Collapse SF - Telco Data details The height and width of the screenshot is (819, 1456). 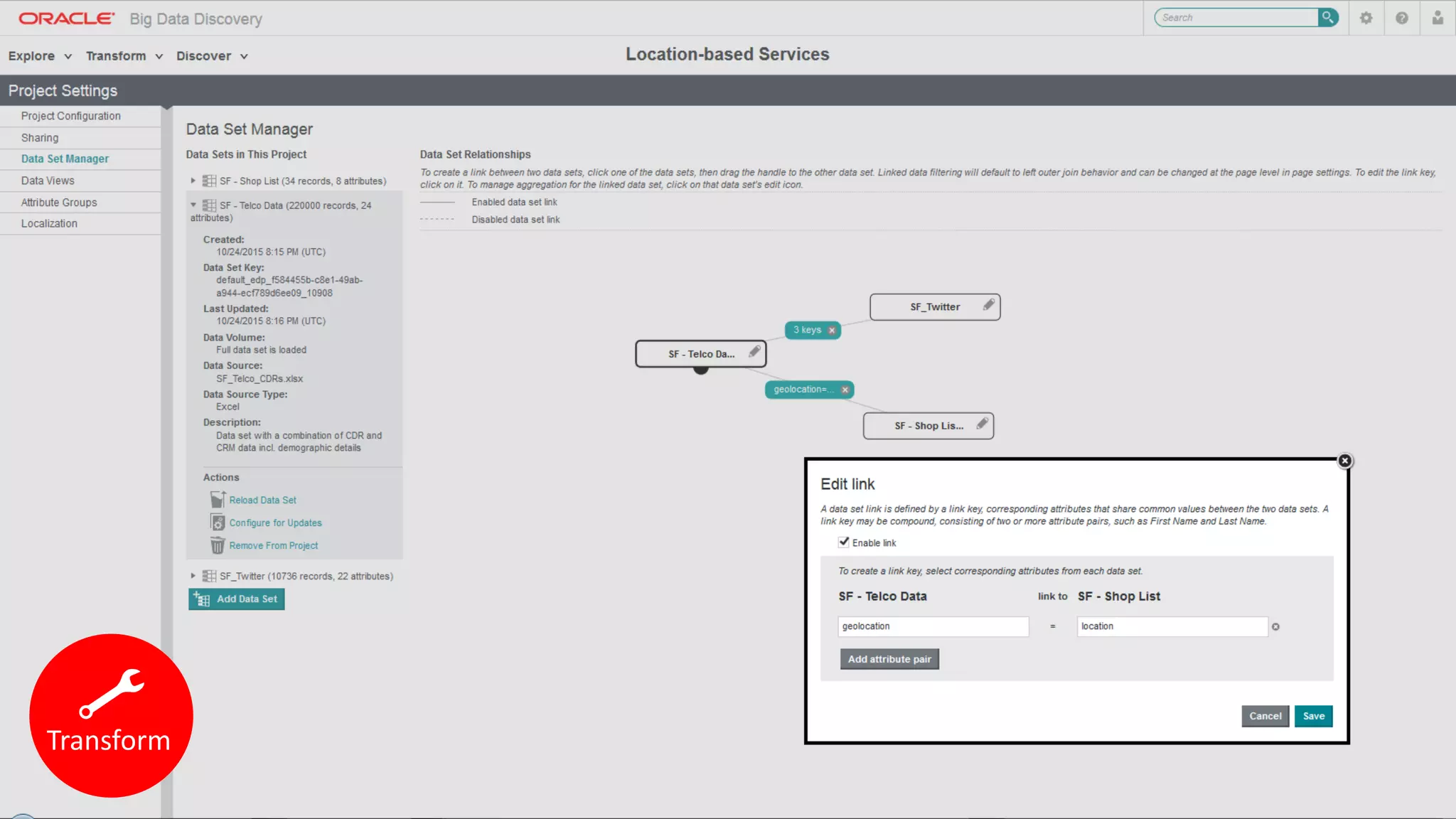193,205
